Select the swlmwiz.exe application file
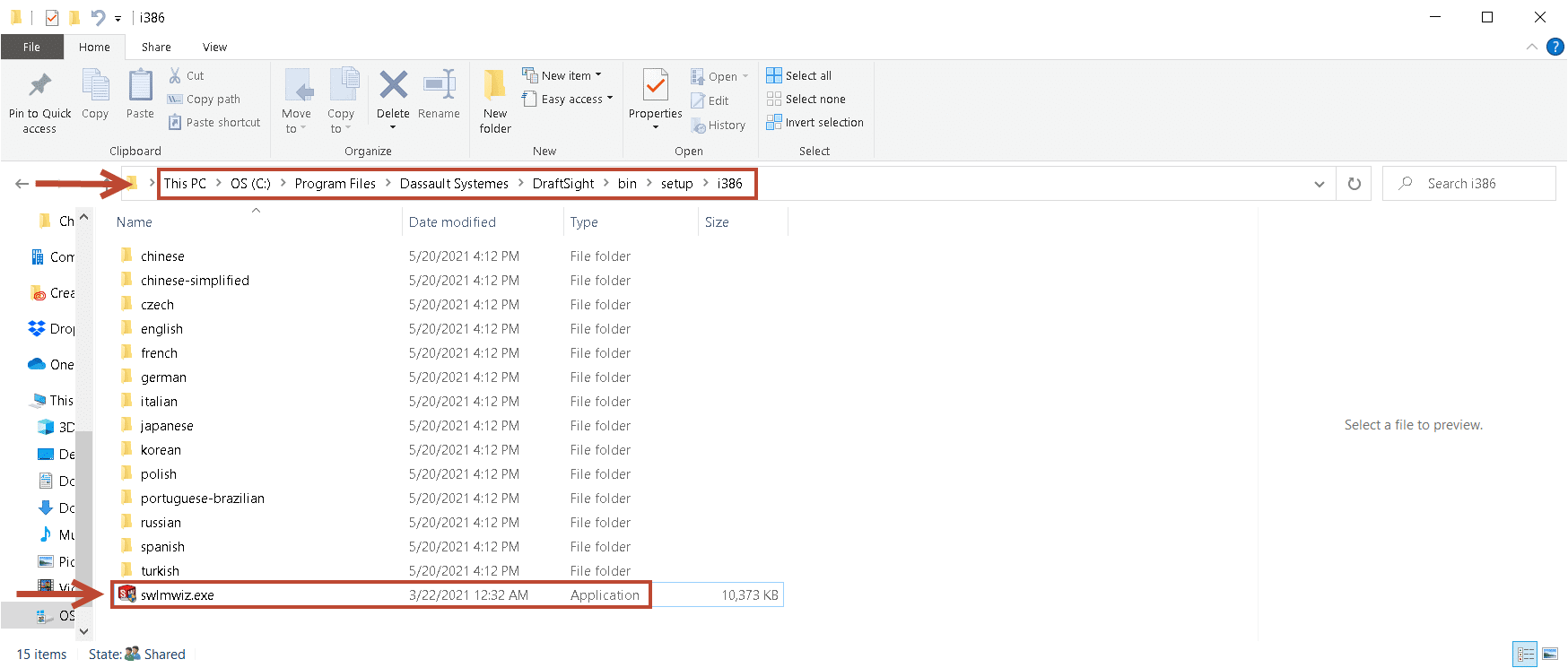The width and height of the screenshot is (1568, 668). 178,595
